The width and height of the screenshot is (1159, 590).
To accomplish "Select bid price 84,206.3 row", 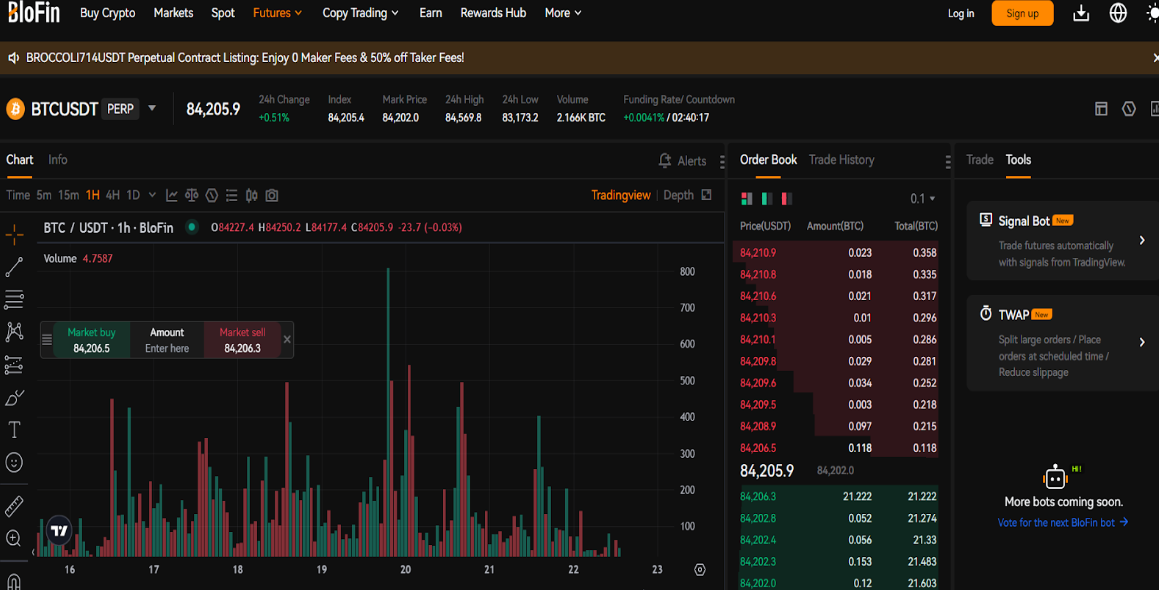I will [838, 497].
